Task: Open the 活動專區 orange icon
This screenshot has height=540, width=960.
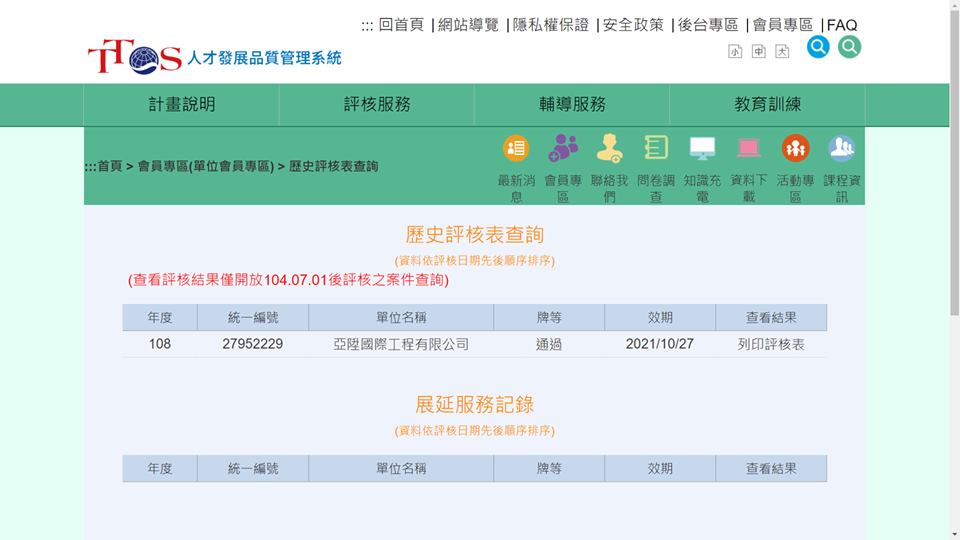Action: point(795,149)
